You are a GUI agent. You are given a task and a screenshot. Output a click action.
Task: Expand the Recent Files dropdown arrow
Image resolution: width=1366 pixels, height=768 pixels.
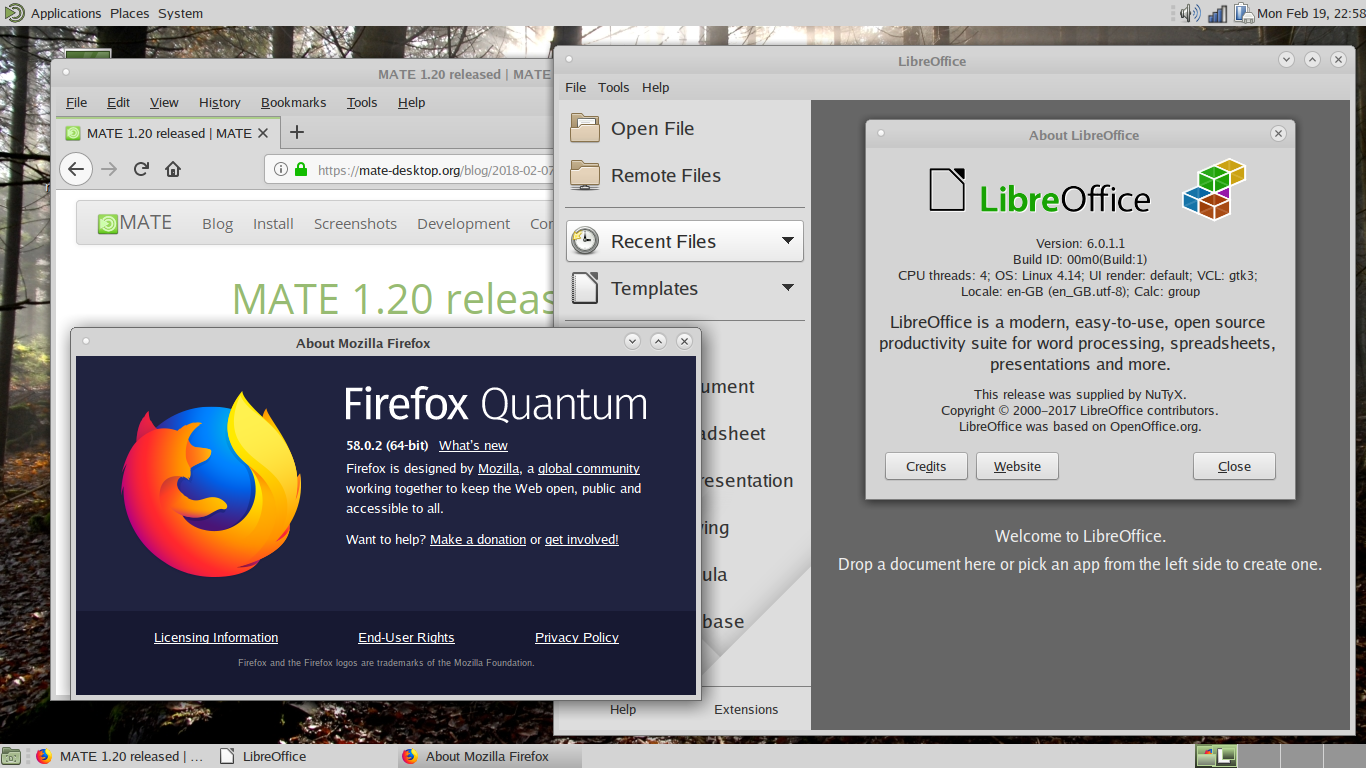point(788,241)
